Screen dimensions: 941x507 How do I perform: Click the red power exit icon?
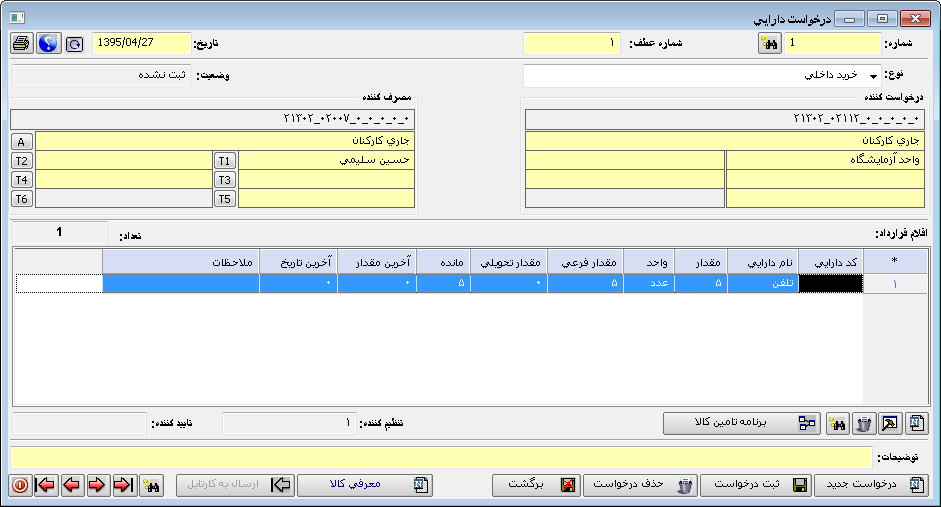point(20,485)
